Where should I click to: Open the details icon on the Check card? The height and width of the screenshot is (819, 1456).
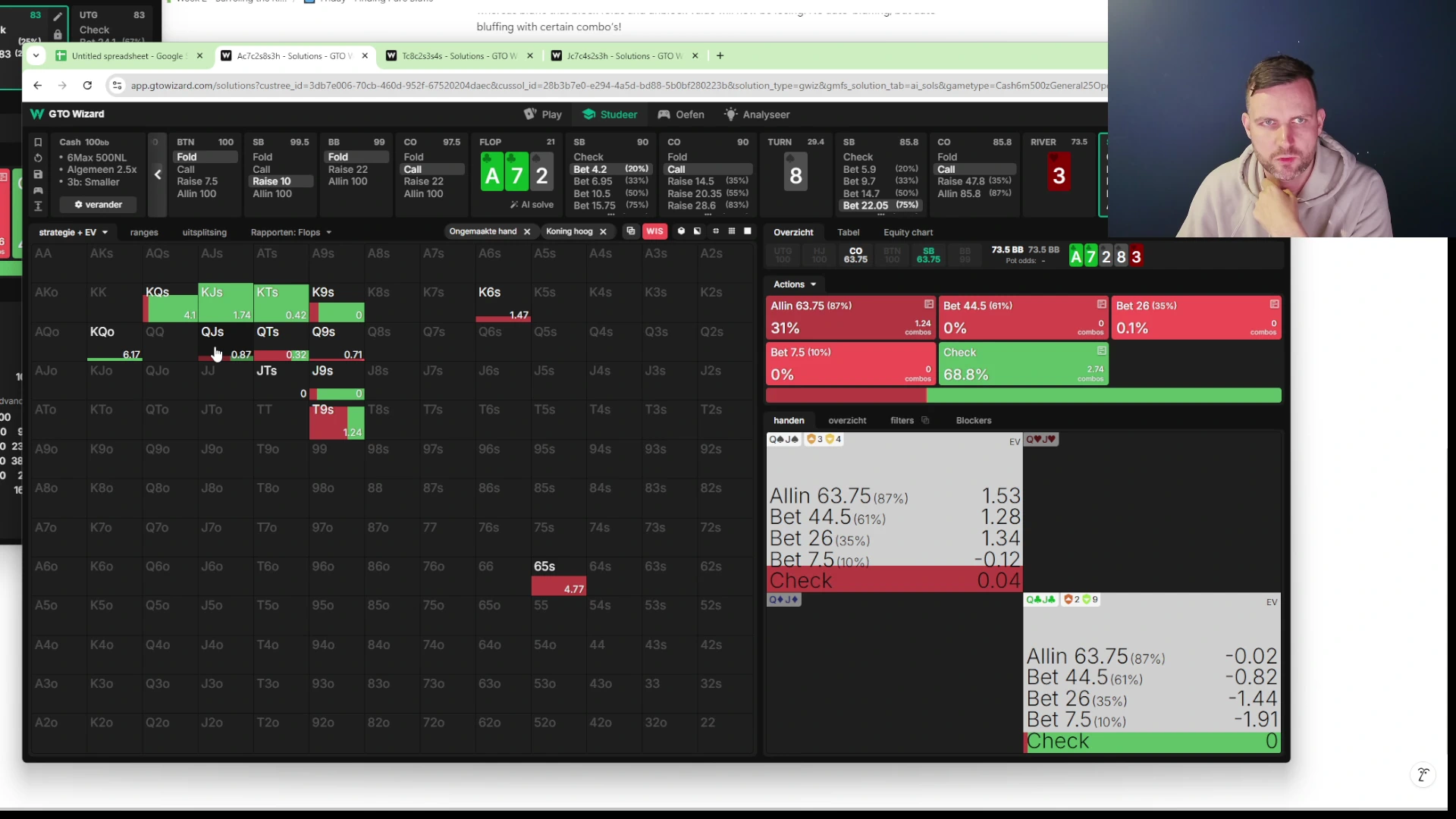pos(1101,351)
